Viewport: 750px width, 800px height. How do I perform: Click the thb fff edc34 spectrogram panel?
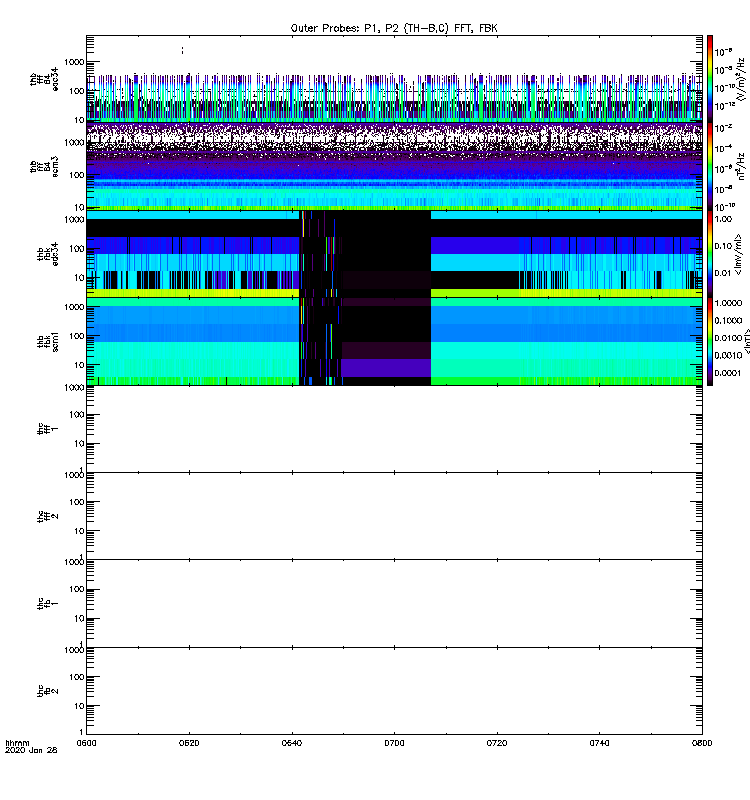pyautogui.click(x=394, y=79)
